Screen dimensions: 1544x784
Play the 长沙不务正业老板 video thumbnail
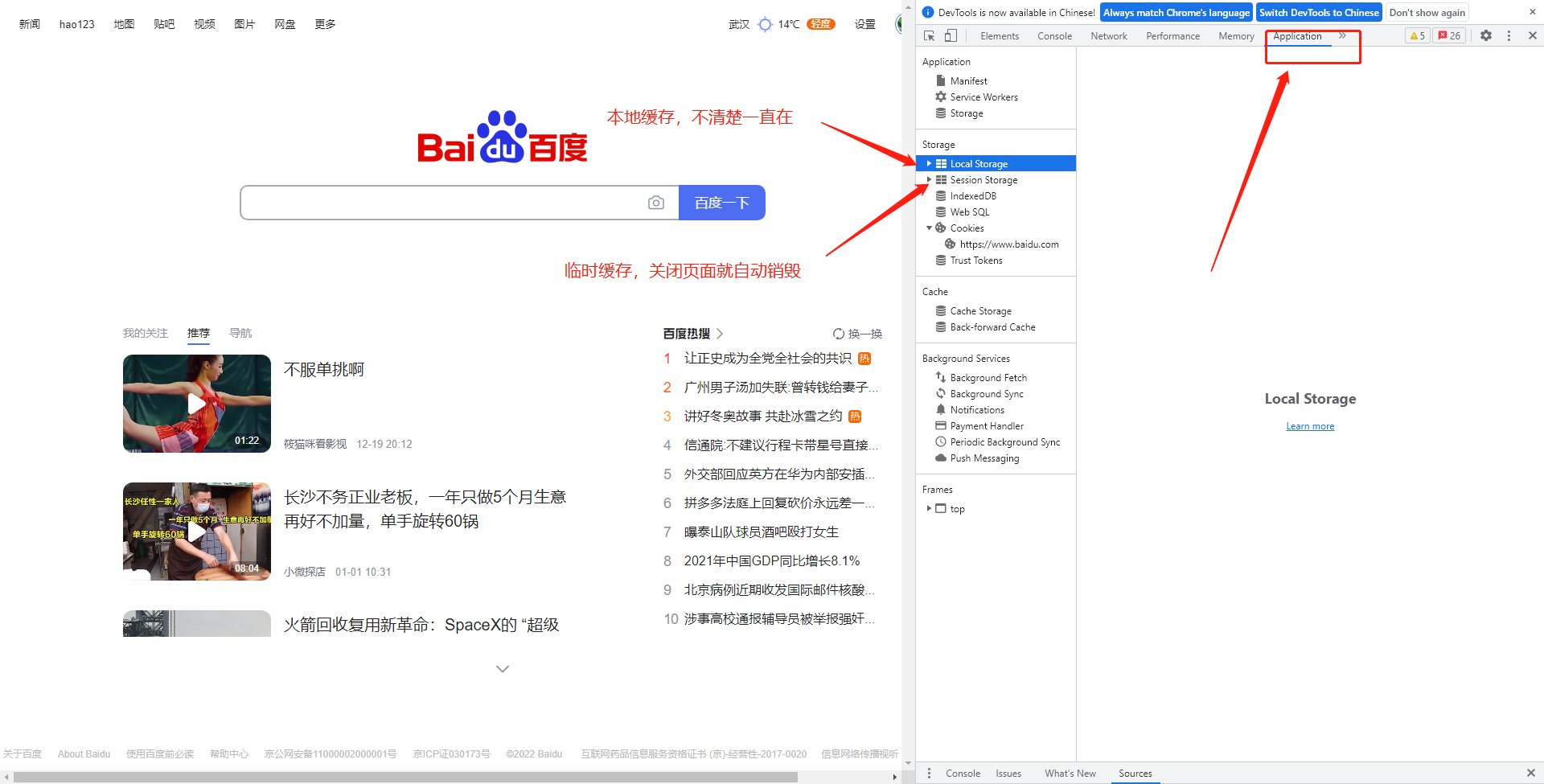click(x=197, y=532)
